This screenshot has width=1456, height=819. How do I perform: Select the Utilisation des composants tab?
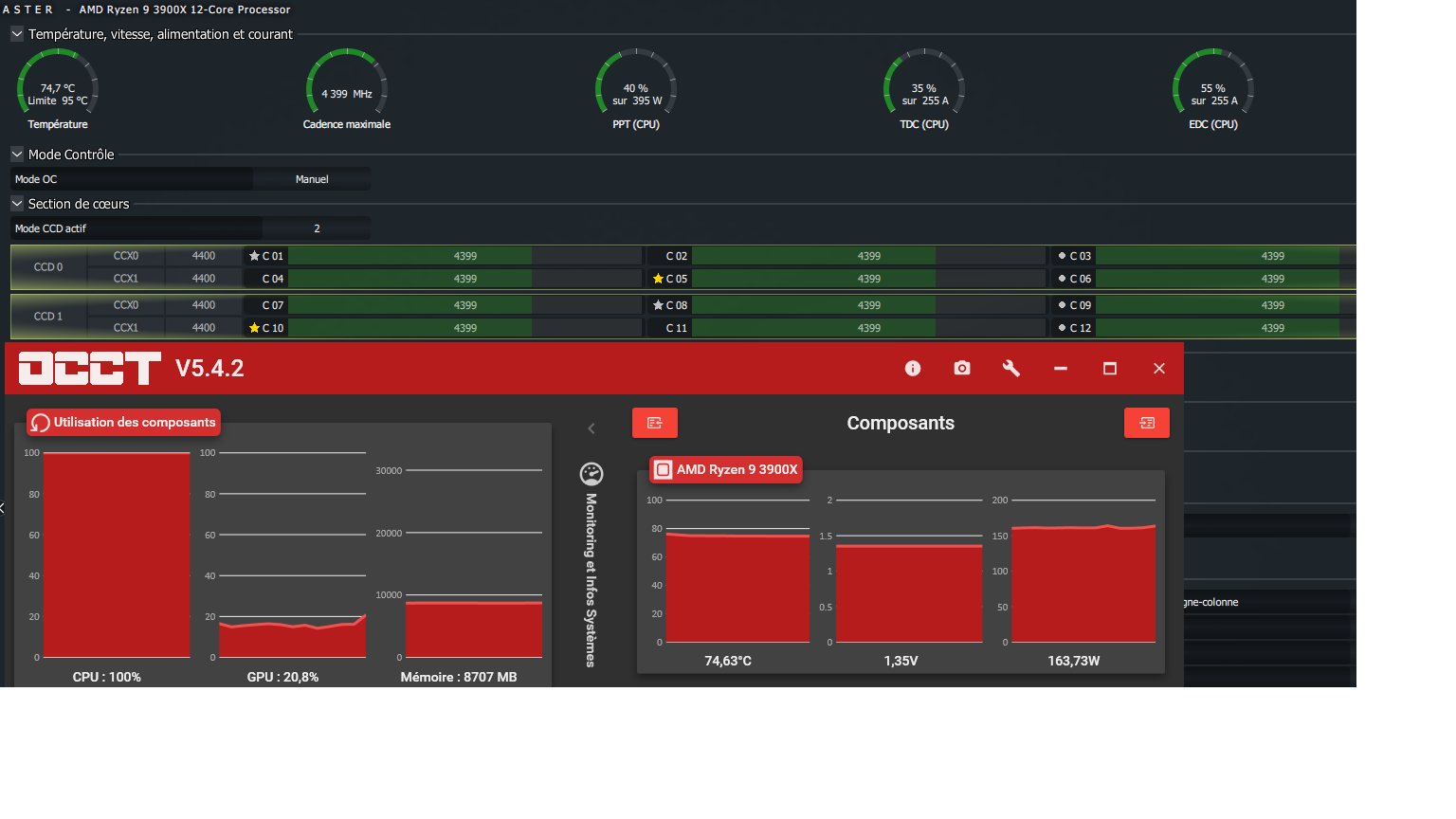124,423
